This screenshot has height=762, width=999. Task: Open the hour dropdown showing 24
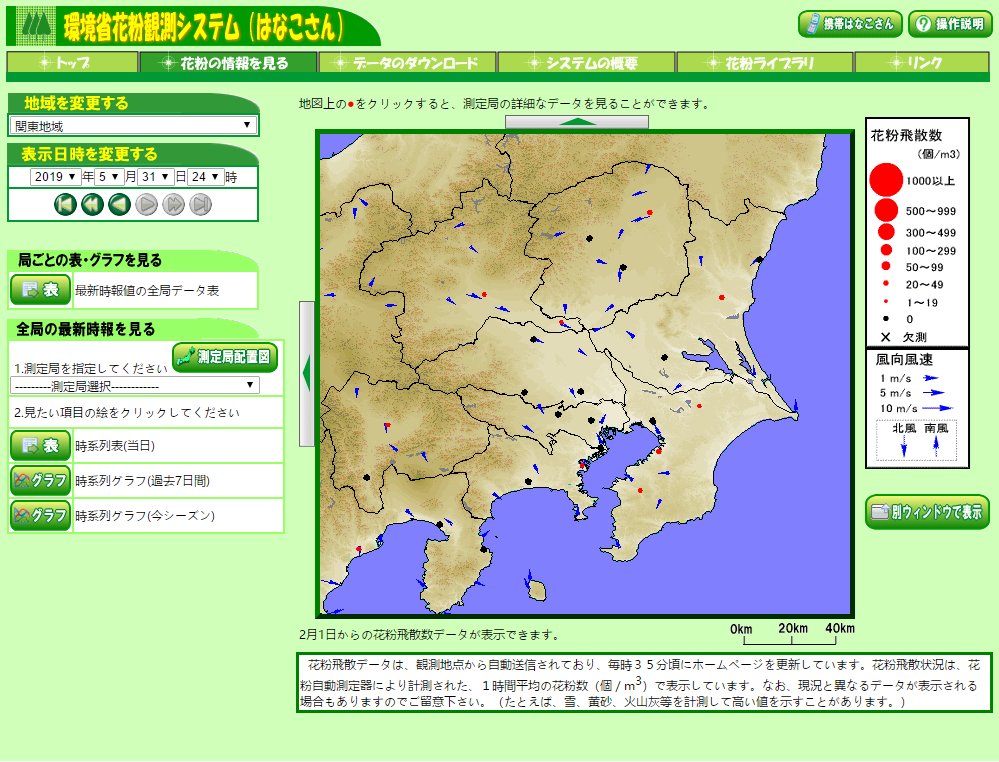(x=206, y=177)
